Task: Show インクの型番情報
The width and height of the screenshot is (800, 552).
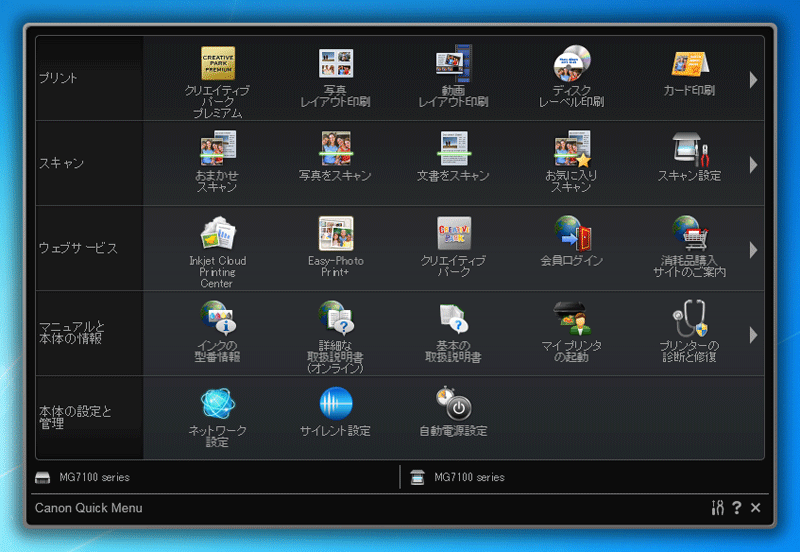Action: [218, 318]
